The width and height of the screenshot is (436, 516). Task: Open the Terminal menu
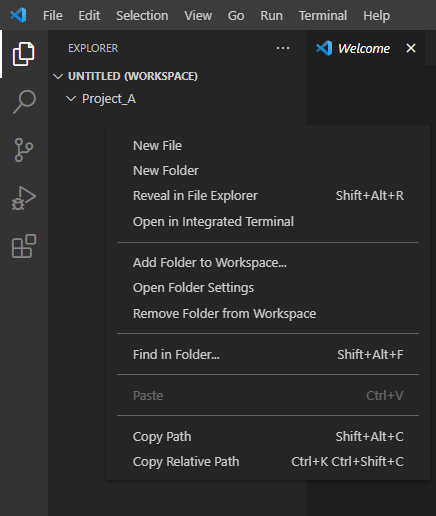point(323,16)
